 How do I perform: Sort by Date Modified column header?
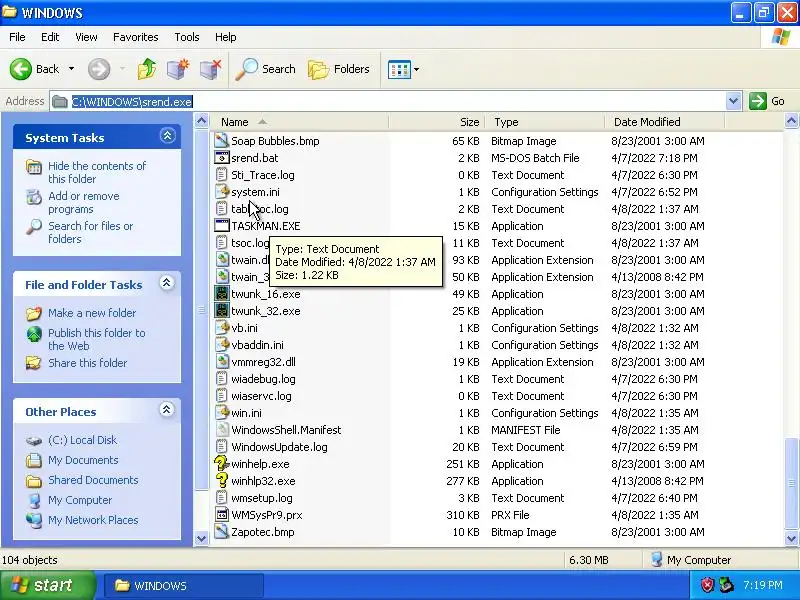(x=665, y=122)
